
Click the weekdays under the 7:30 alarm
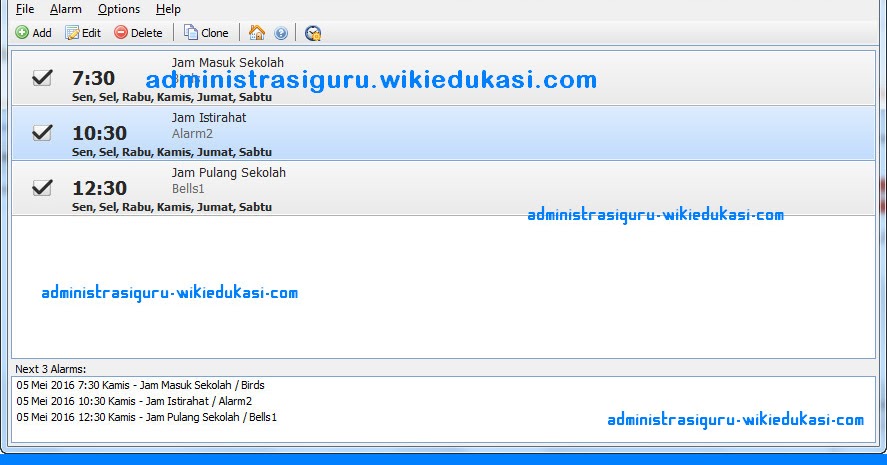(172, 97)
